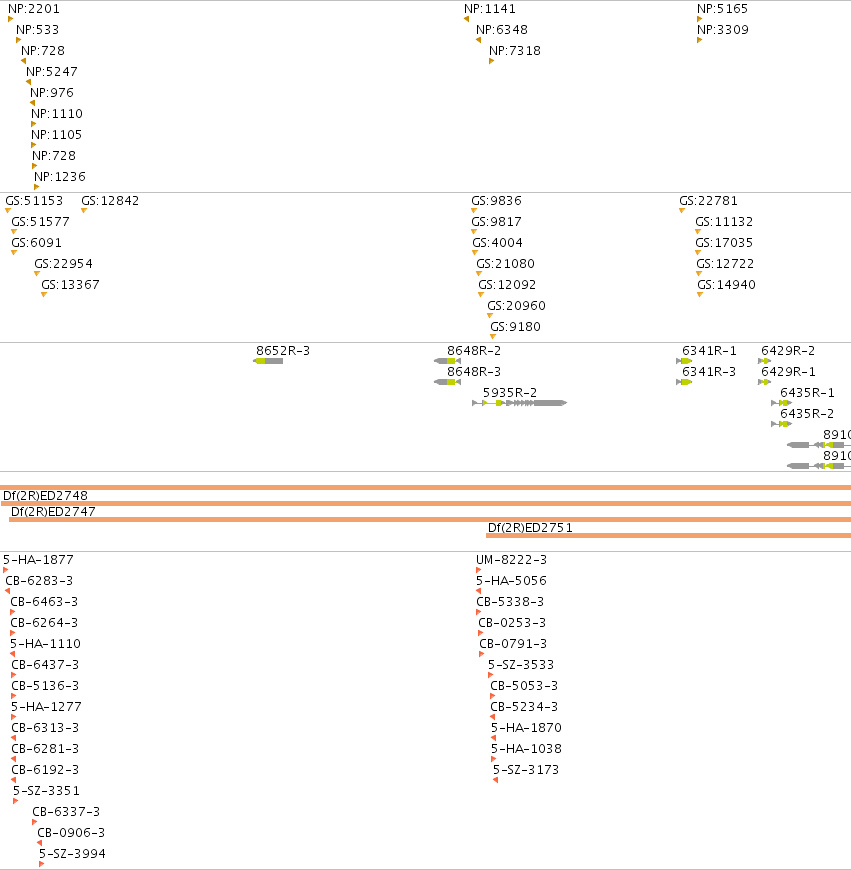Select the GS:4004 insertion label
851x870 pixels.
(498, 243)
